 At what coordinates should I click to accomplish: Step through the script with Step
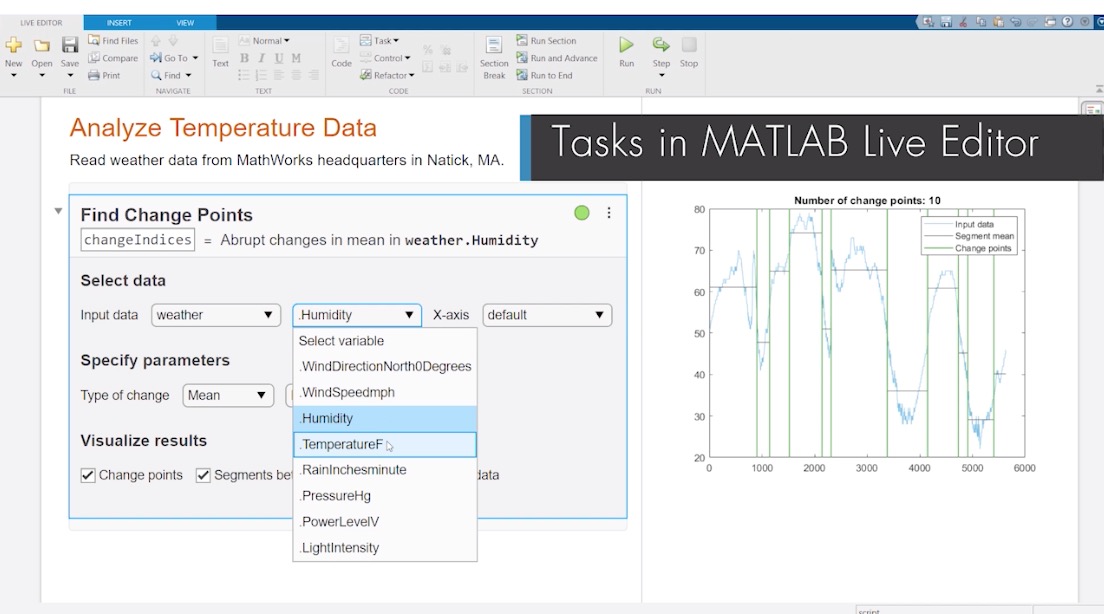(661, 51)
